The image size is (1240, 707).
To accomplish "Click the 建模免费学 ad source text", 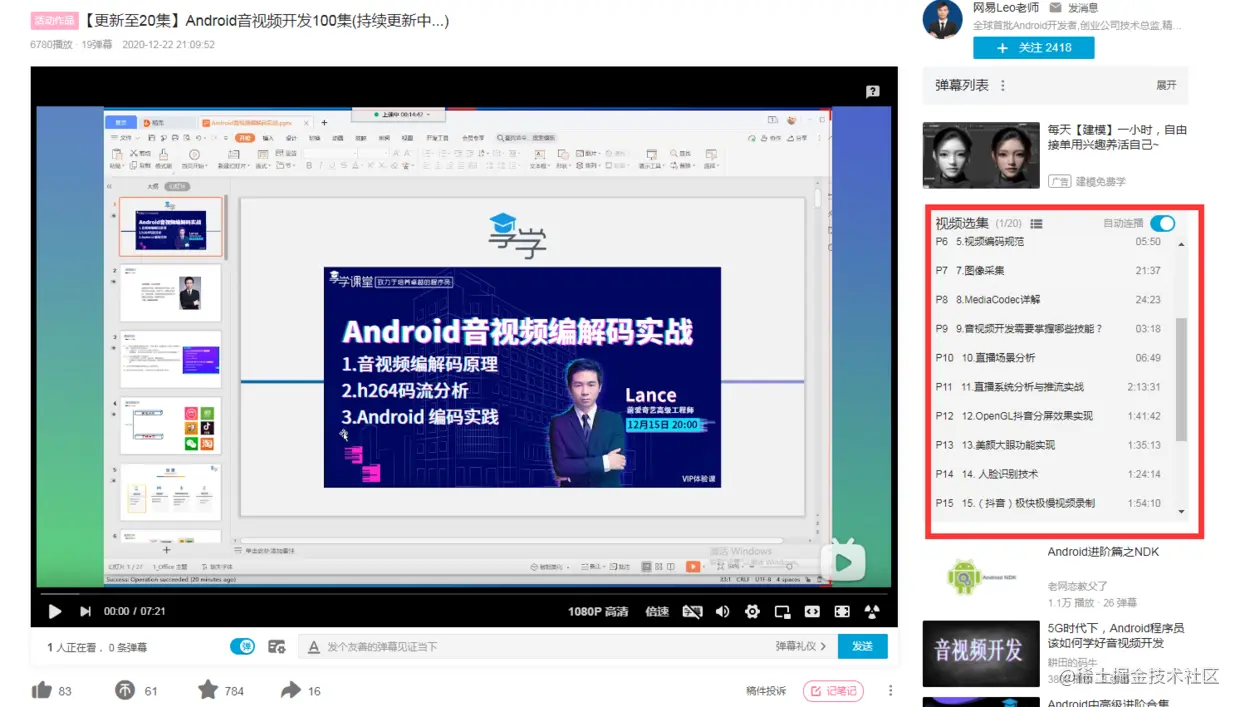I will point(1100,182).
